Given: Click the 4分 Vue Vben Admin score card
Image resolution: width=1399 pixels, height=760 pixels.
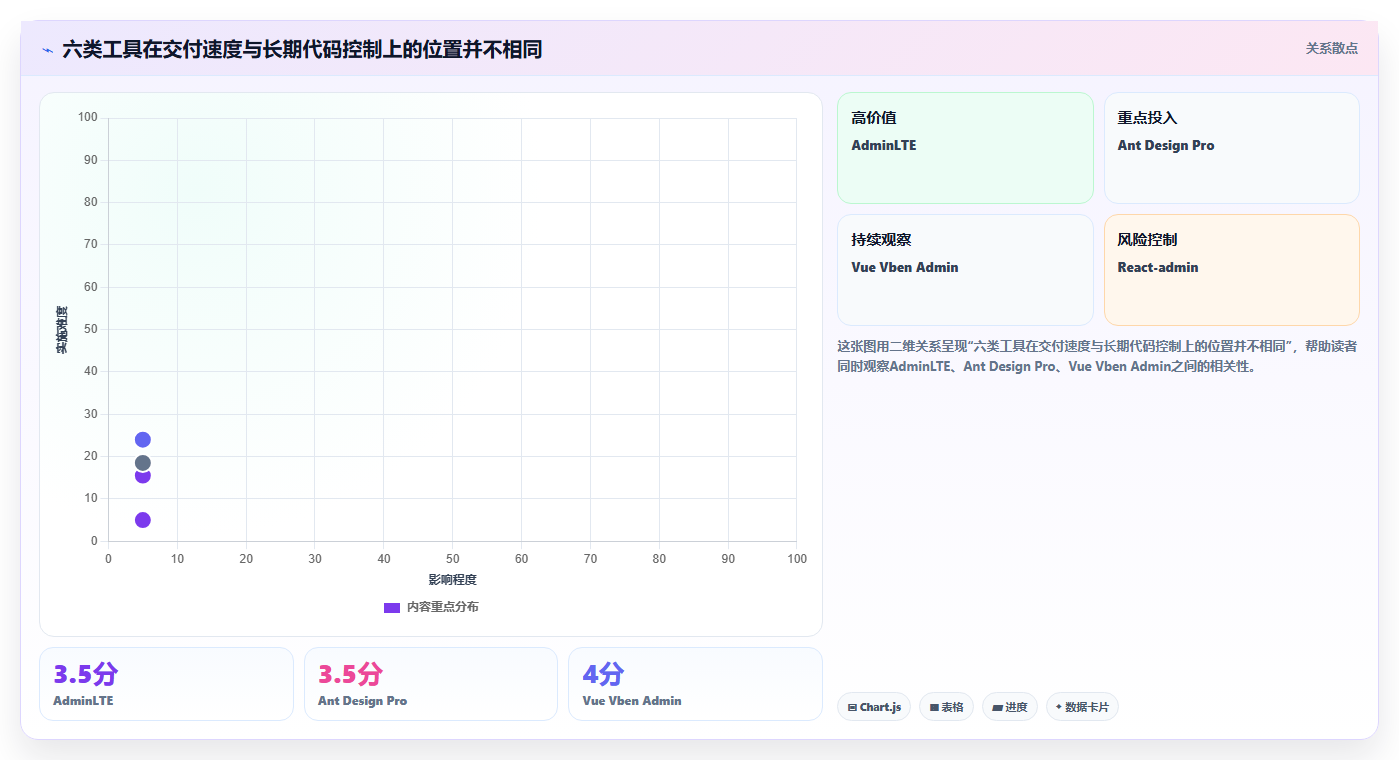Looking at the screenshot, I should click(x=695, y=684).
